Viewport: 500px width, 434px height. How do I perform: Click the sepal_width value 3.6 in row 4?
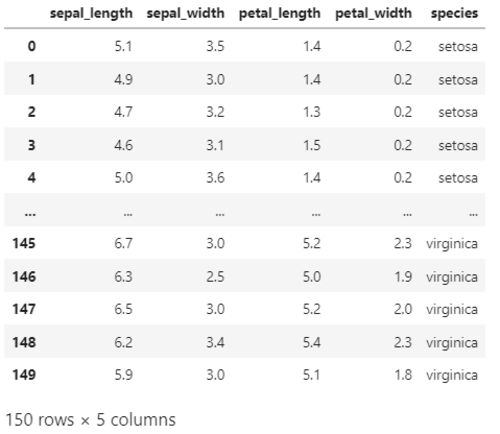point(215,177)
